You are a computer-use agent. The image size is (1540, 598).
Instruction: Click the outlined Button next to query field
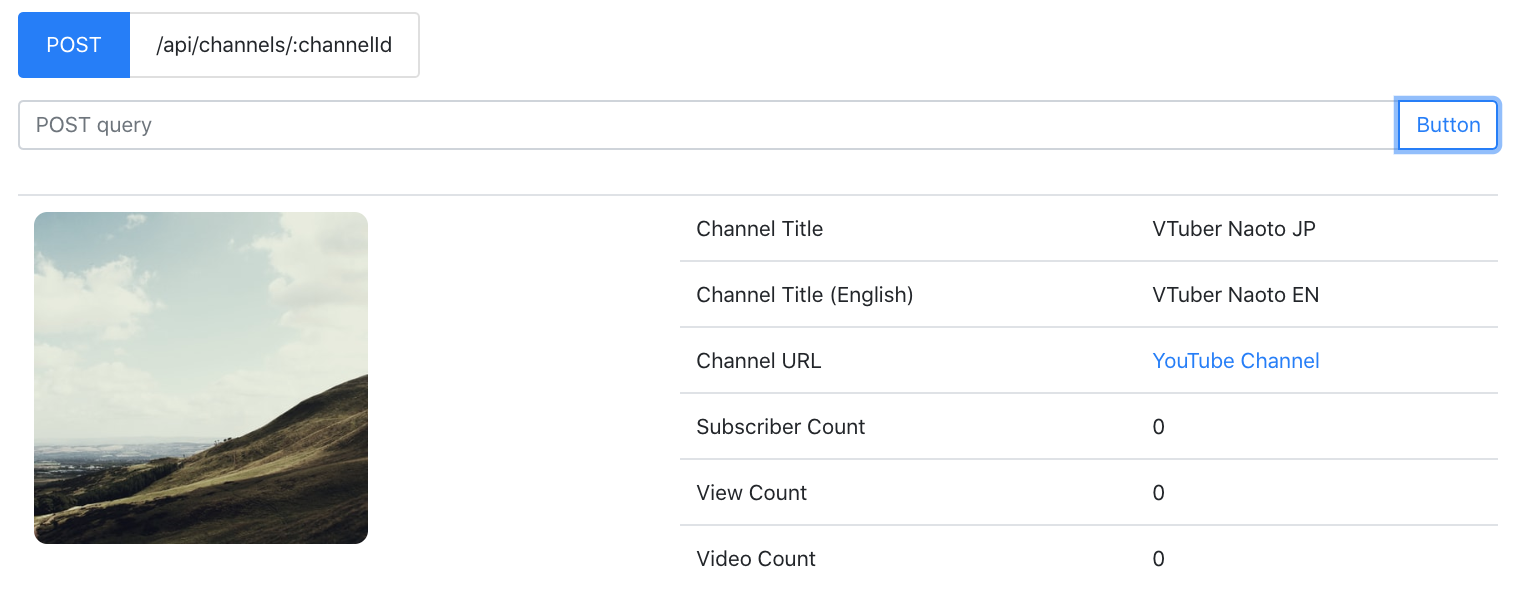click(1448, 125)
